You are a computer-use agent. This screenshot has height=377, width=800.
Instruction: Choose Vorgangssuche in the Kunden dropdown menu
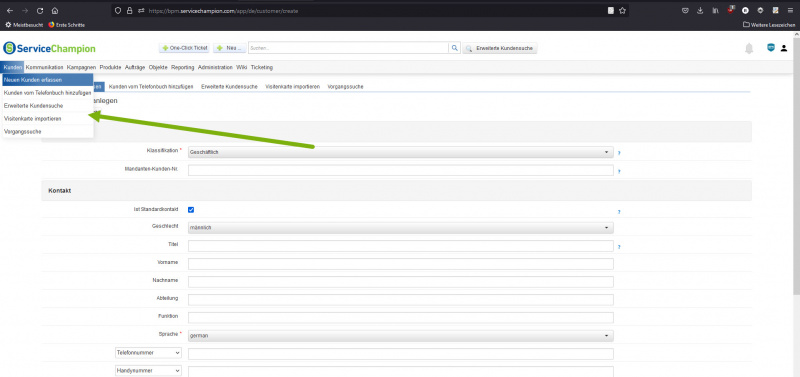(48, 131)
